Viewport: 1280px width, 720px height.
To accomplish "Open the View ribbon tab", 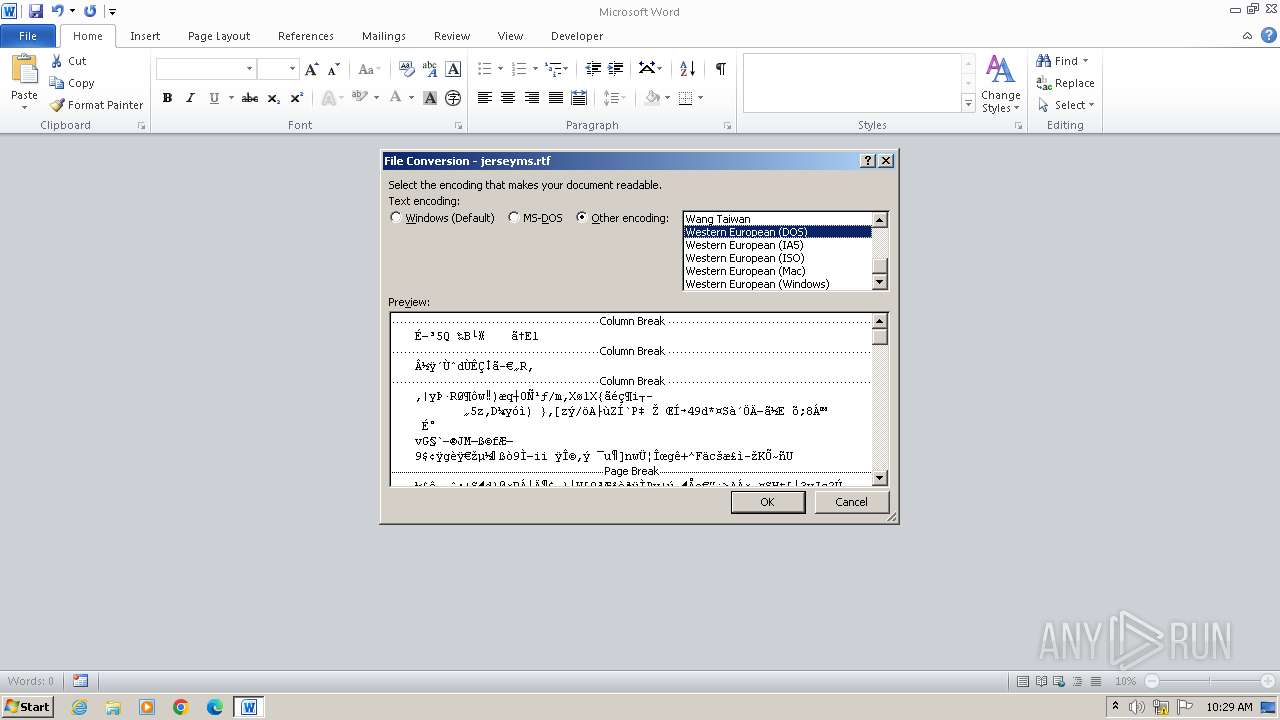I will pyautogui.click(x=510, y=36).
